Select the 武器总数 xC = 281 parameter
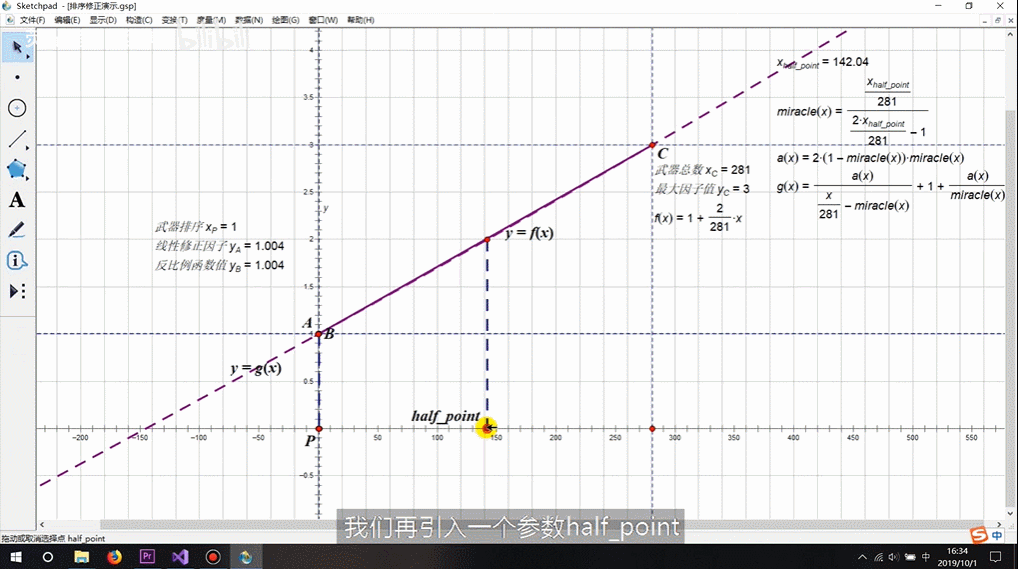The height and width of the screenshot is (569, 1018). click(702, 170)
